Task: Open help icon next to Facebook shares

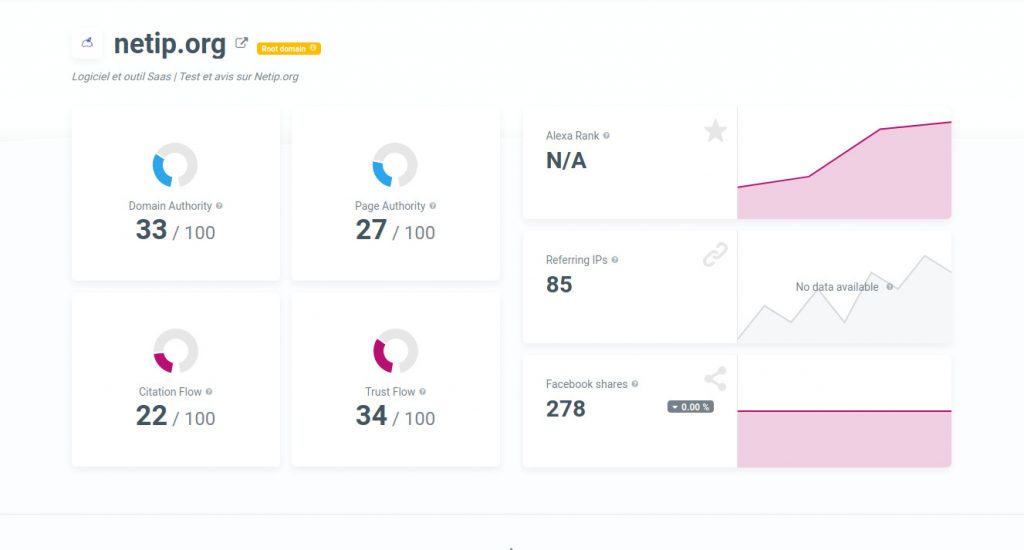Action: (x=635, y=384)
